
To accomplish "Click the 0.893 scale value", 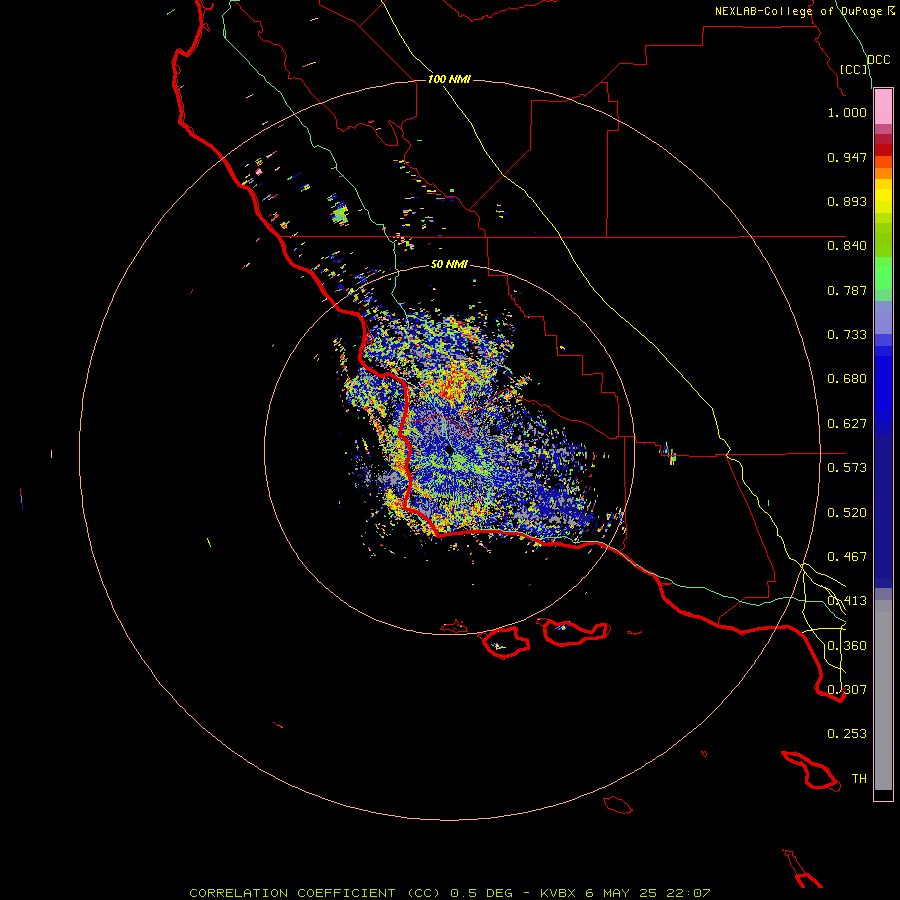I will pyautogui.click(x=847, y=201).
